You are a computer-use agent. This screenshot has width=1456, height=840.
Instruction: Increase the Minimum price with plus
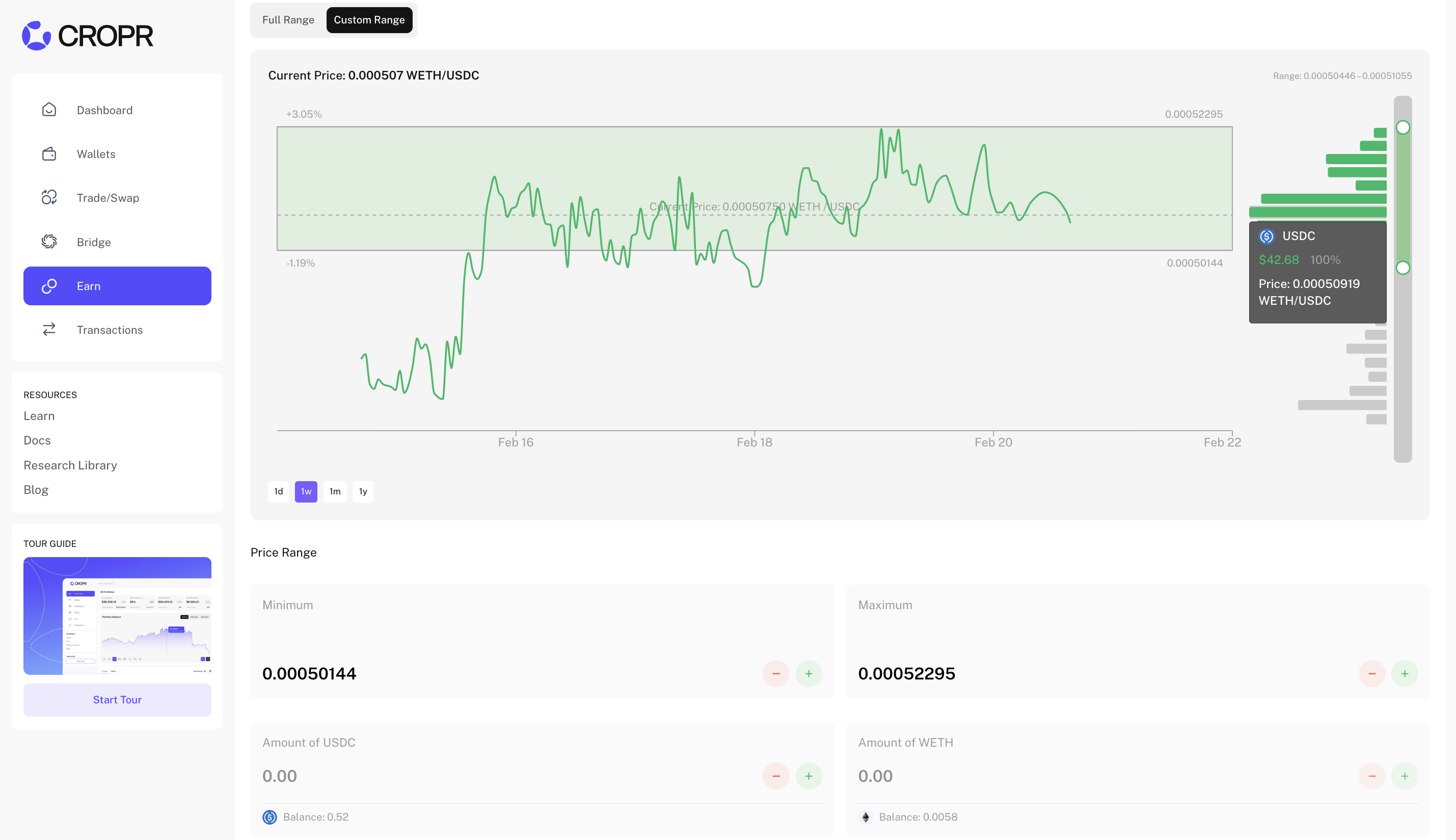tap(808, 674)
